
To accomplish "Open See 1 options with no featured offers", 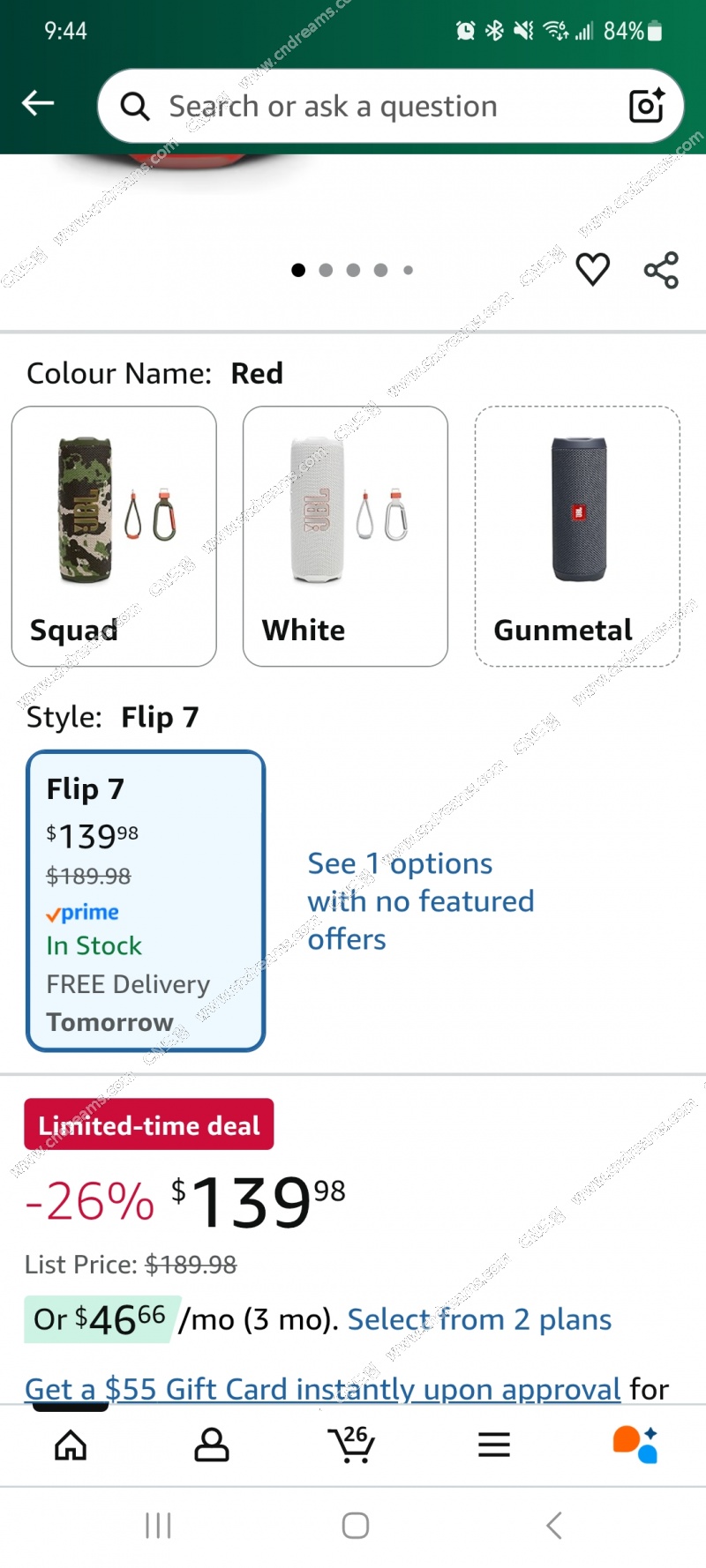I will [420, 900].
